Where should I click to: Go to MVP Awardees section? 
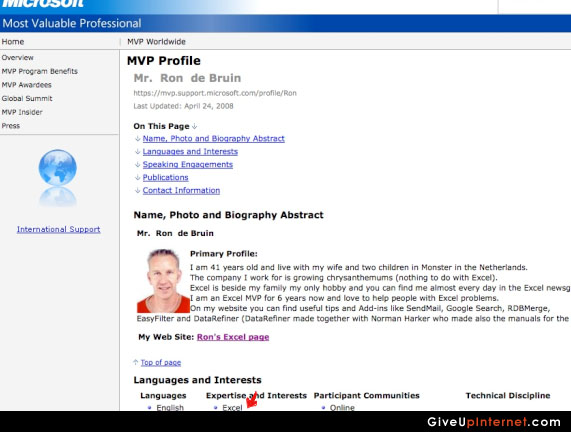pyautogui.click(x=27, y=85)
